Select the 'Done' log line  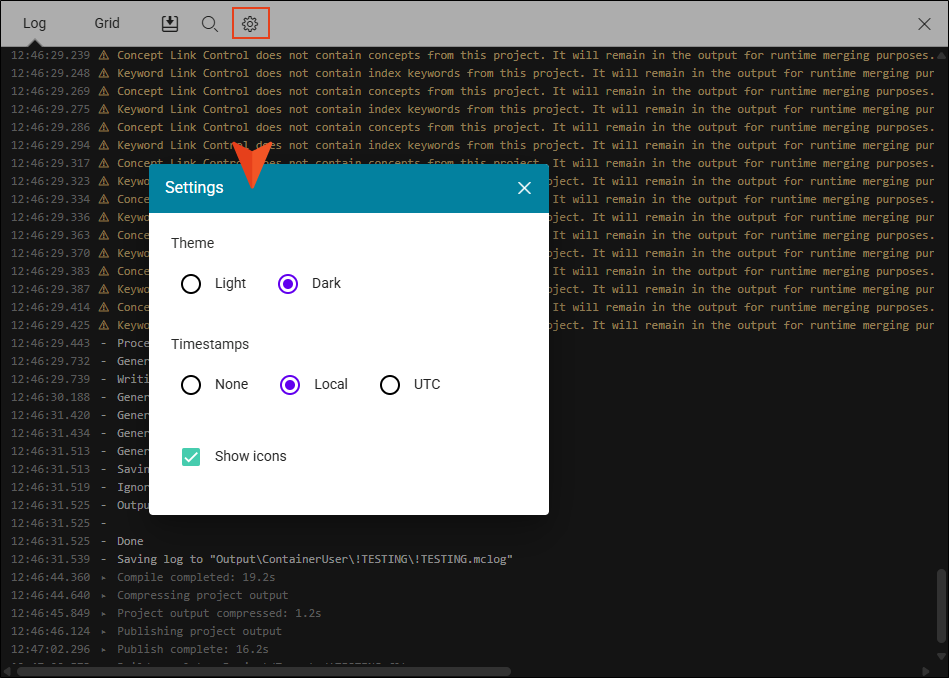click(x=130, y=541)
